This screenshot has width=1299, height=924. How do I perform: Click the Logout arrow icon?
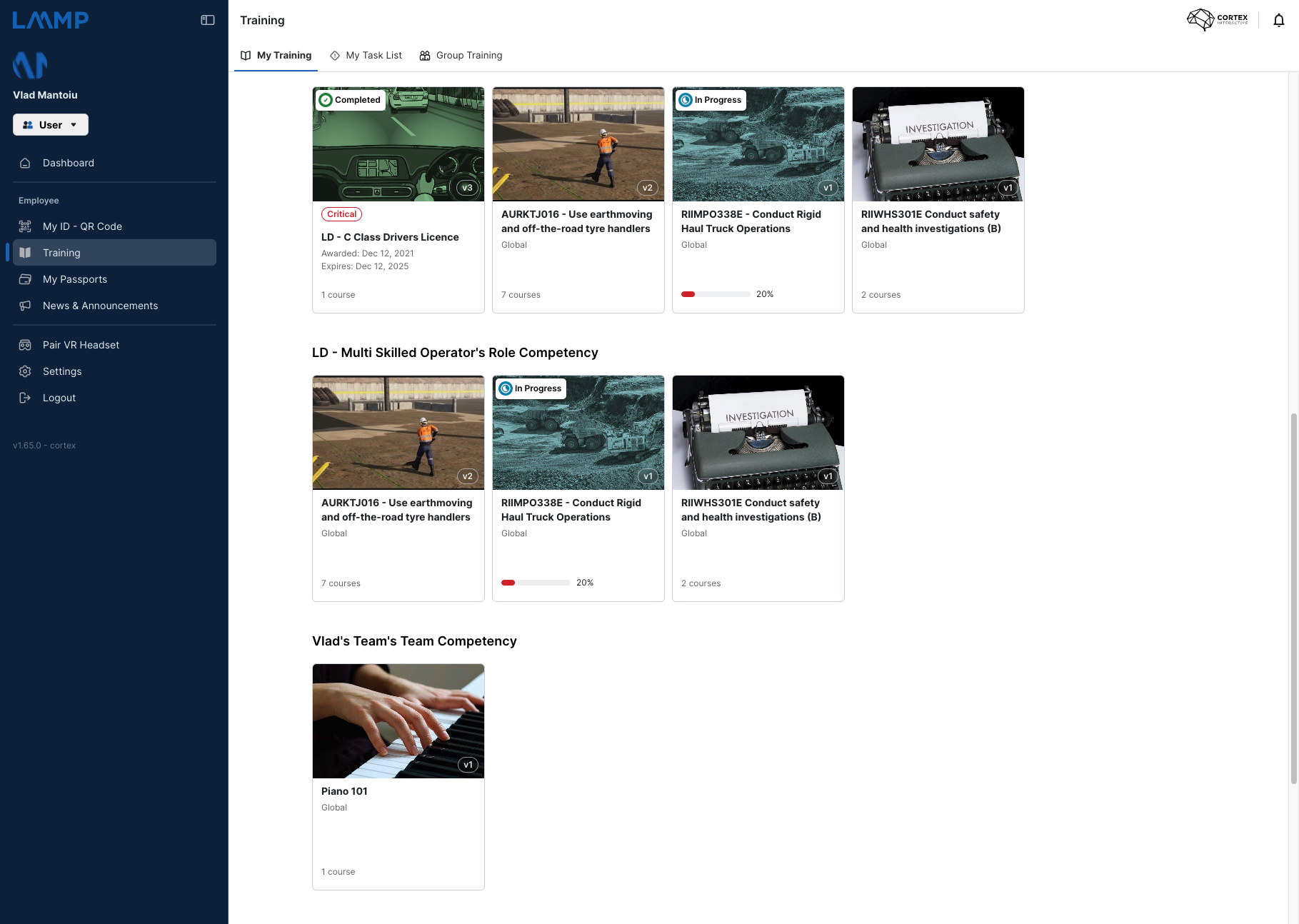coord(25,398)
